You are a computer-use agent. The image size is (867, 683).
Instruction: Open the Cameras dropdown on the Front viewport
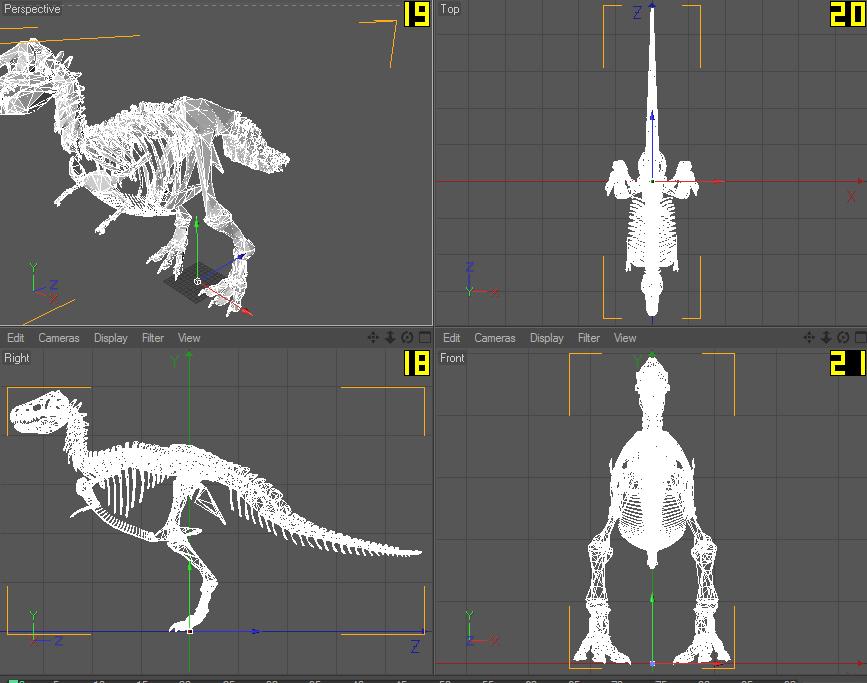tap(494, 338)
